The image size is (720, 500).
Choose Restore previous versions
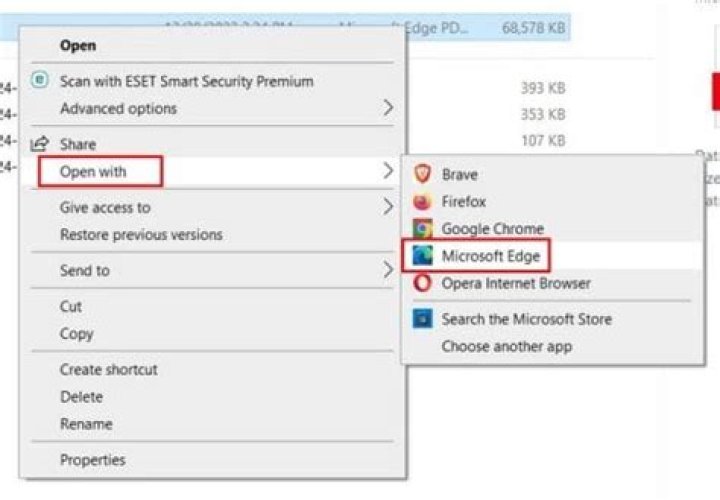coord(141,235)
